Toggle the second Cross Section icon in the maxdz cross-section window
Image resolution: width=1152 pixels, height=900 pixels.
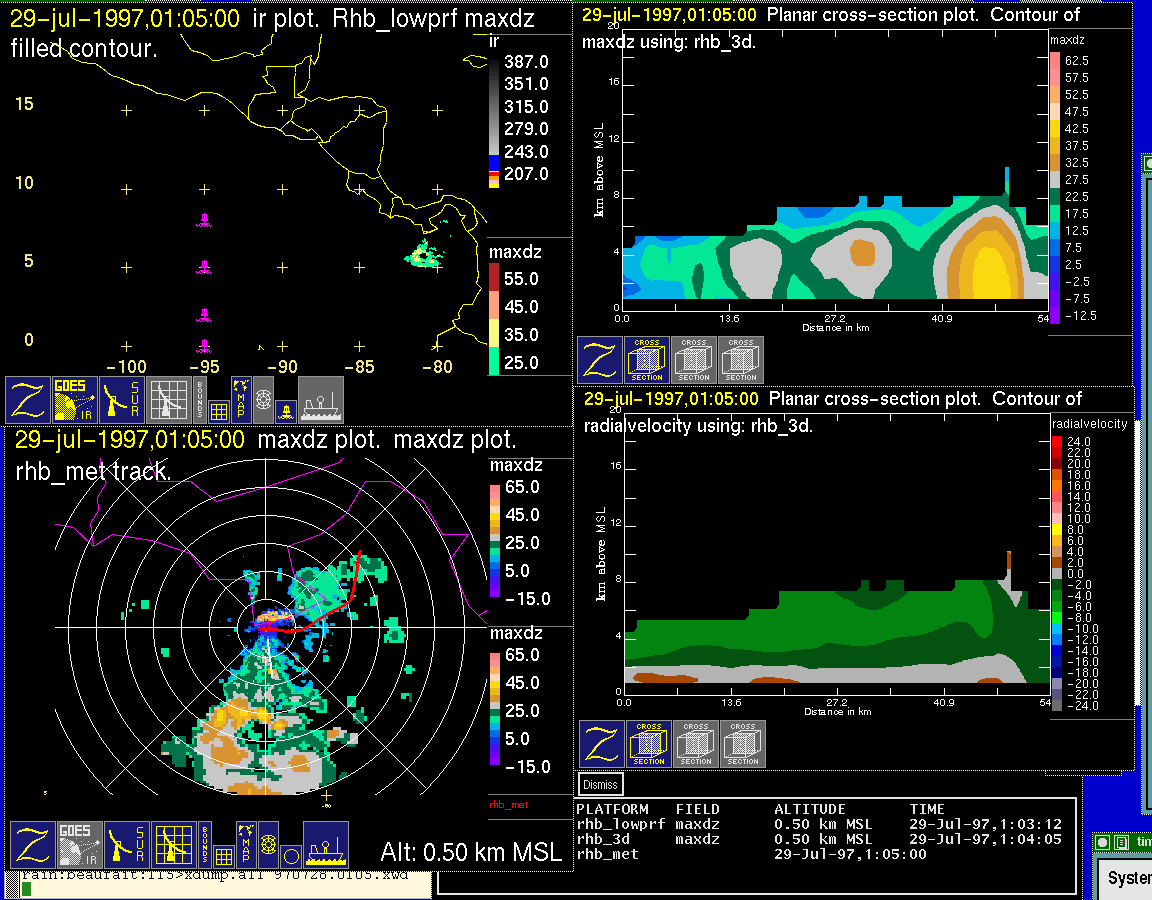pyautogui.click(x=694, y=360)
